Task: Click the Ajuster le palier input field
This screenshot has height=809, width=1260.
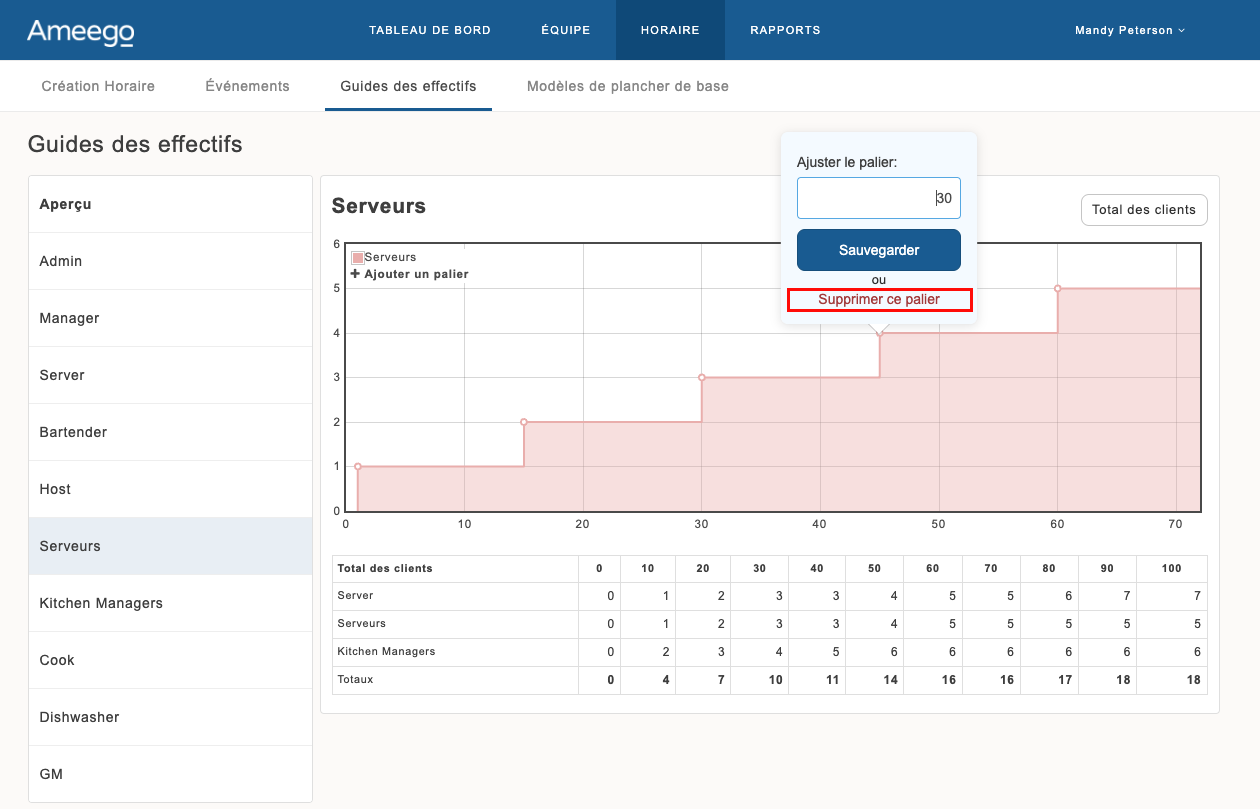Action: pos(878,198)
